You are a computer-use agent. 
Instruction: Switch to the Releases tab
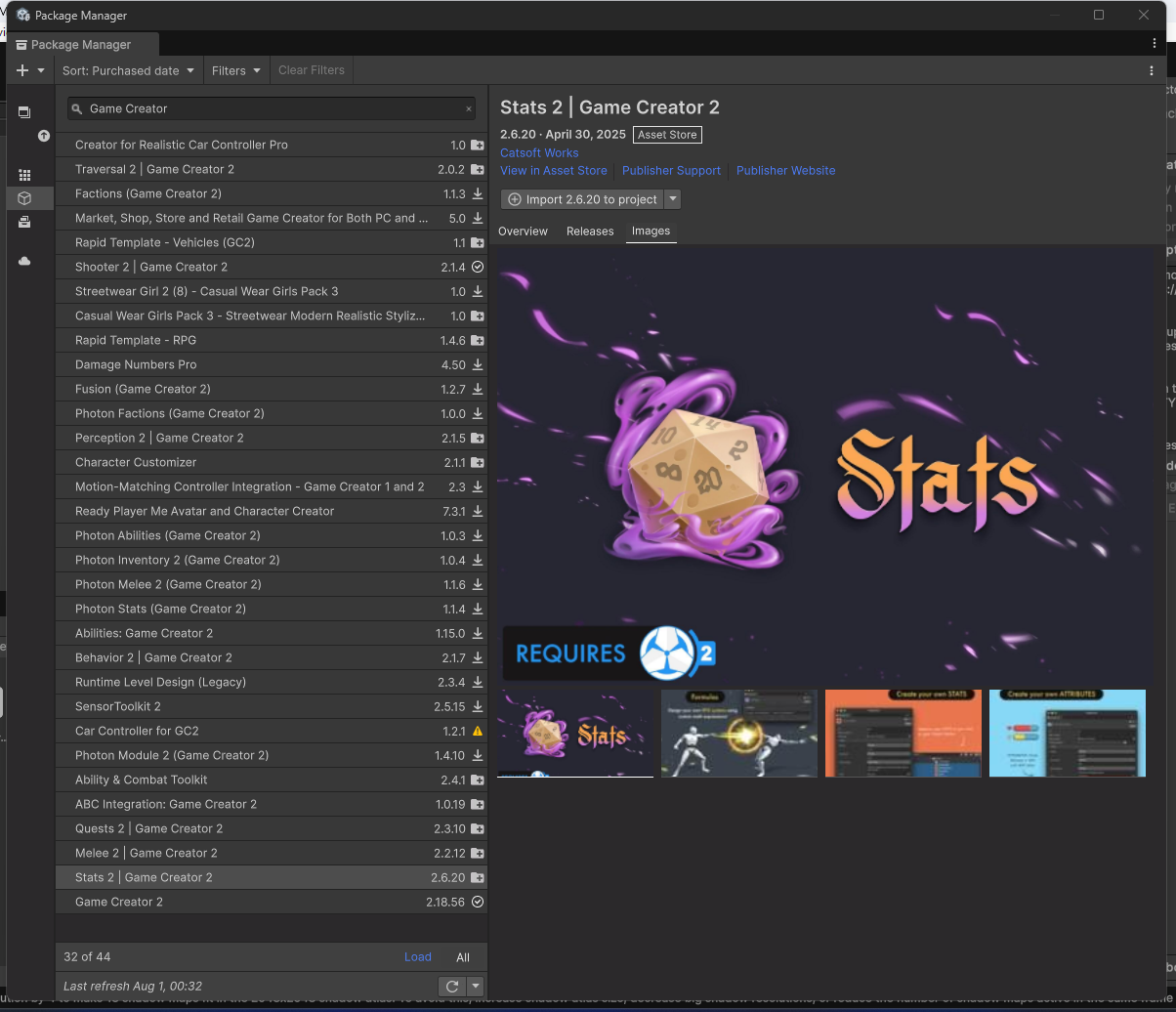coord(590,232)
